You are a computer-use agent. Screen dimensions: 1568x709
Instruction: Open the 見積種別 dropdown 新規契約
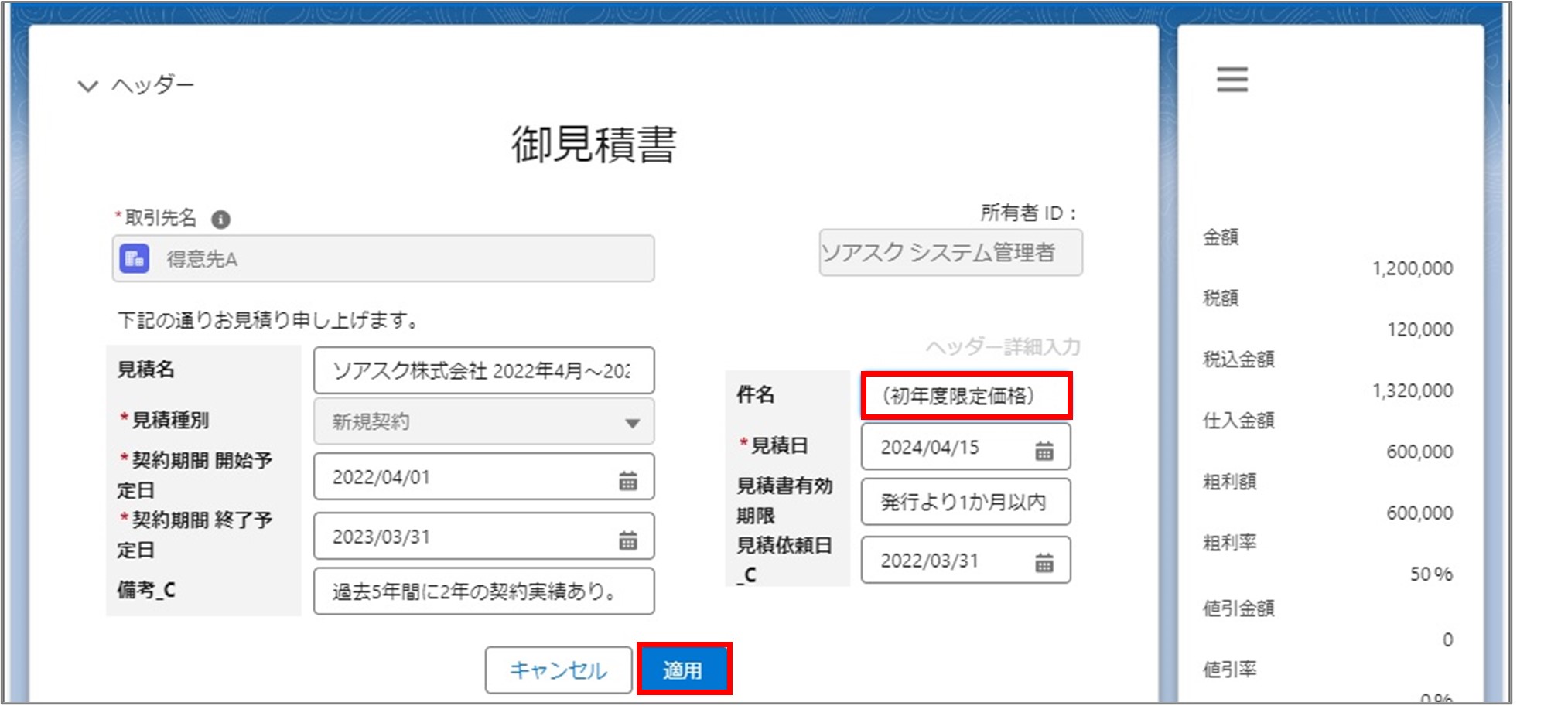(483, 421)
